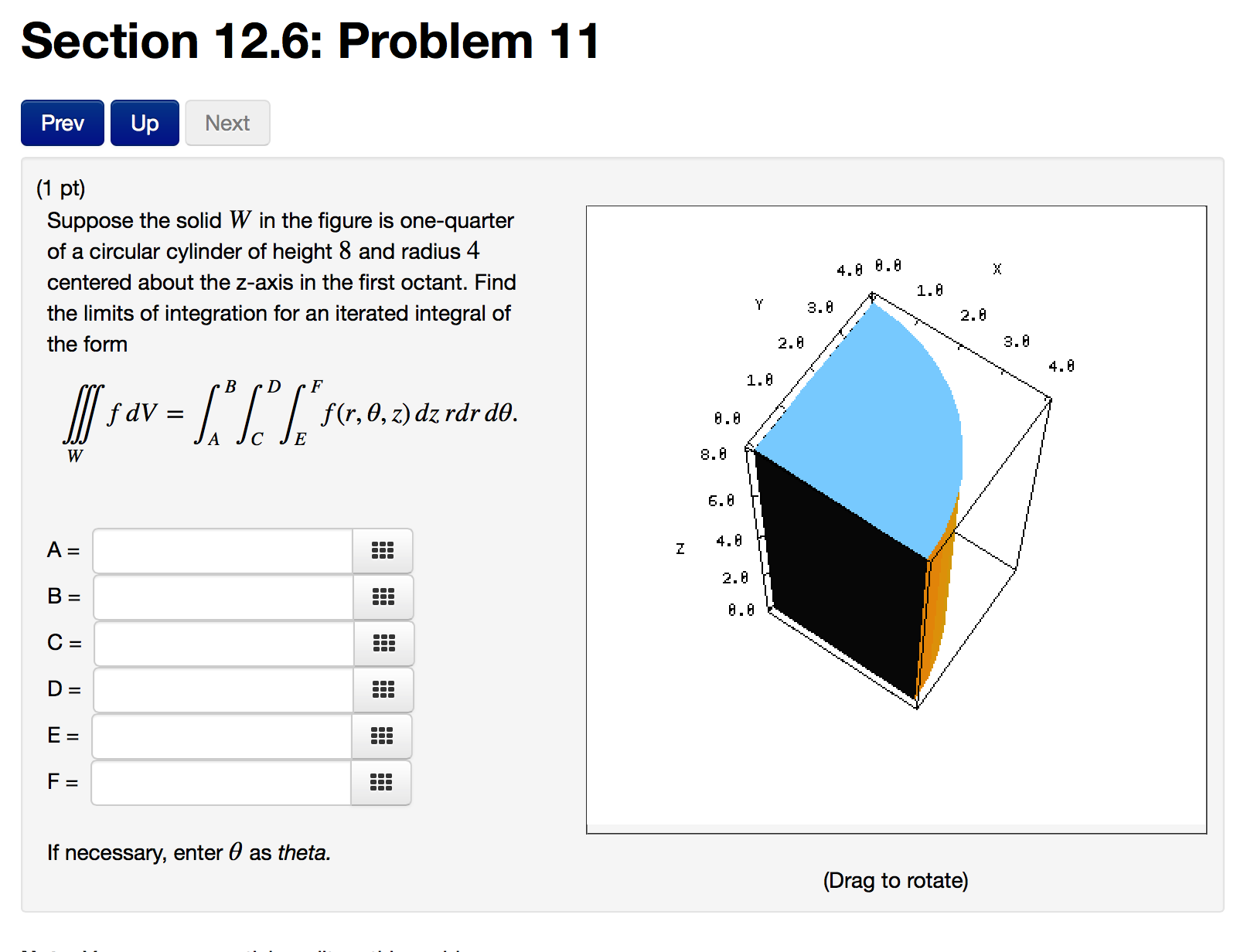This screenshot has height=952, width=1254.
Task: Select the answer input field for E
Action: 222,736
